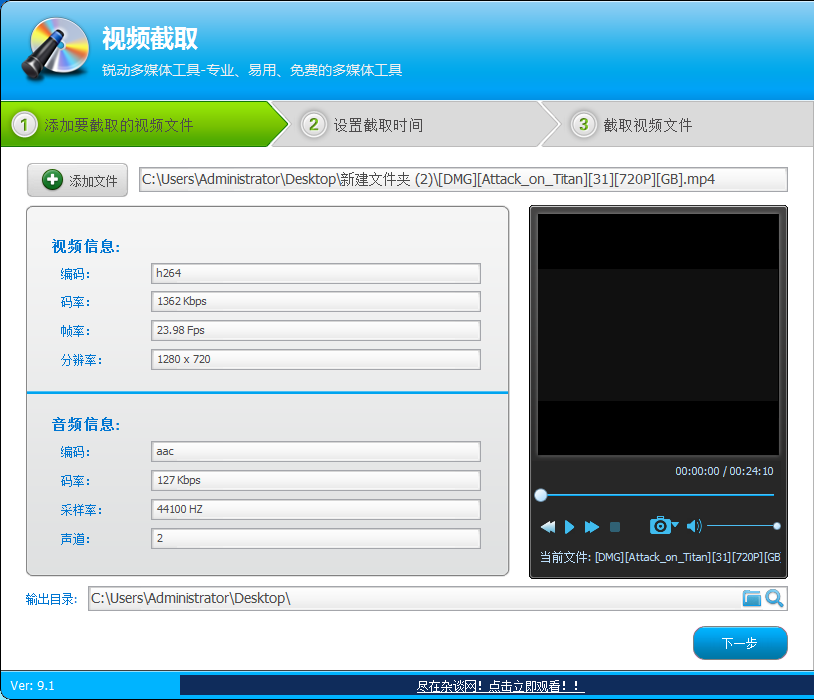This screenshot has height=700, width=814.
Task: Click the frame rate field 23.98 Fps
Action: [x=316, y=330]
